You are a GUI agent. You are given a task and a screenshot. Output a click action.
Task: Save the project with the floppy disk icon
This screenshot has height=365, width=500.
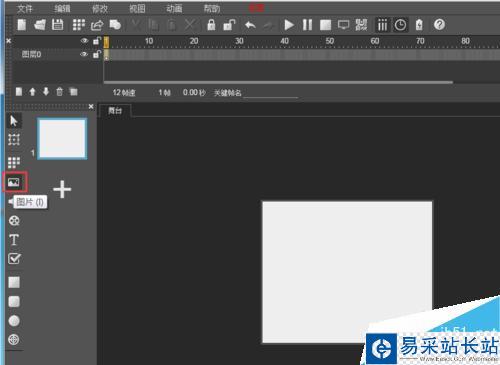click(58, 25)
